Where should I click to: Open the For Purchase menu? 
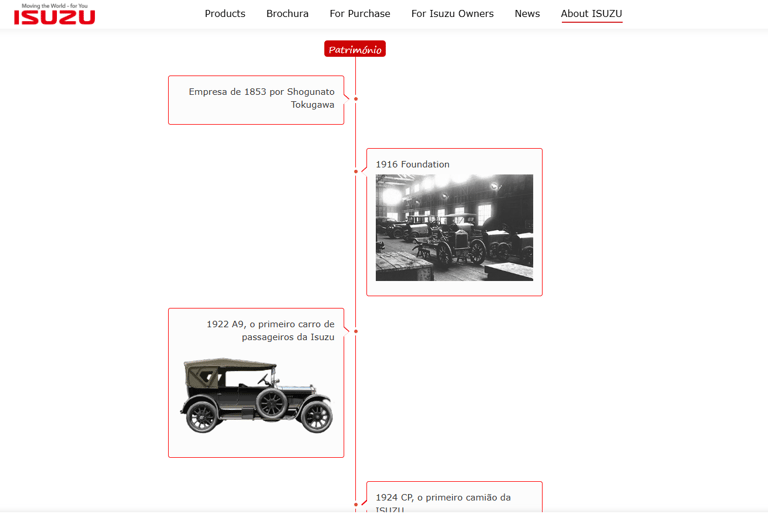(360, 14)
